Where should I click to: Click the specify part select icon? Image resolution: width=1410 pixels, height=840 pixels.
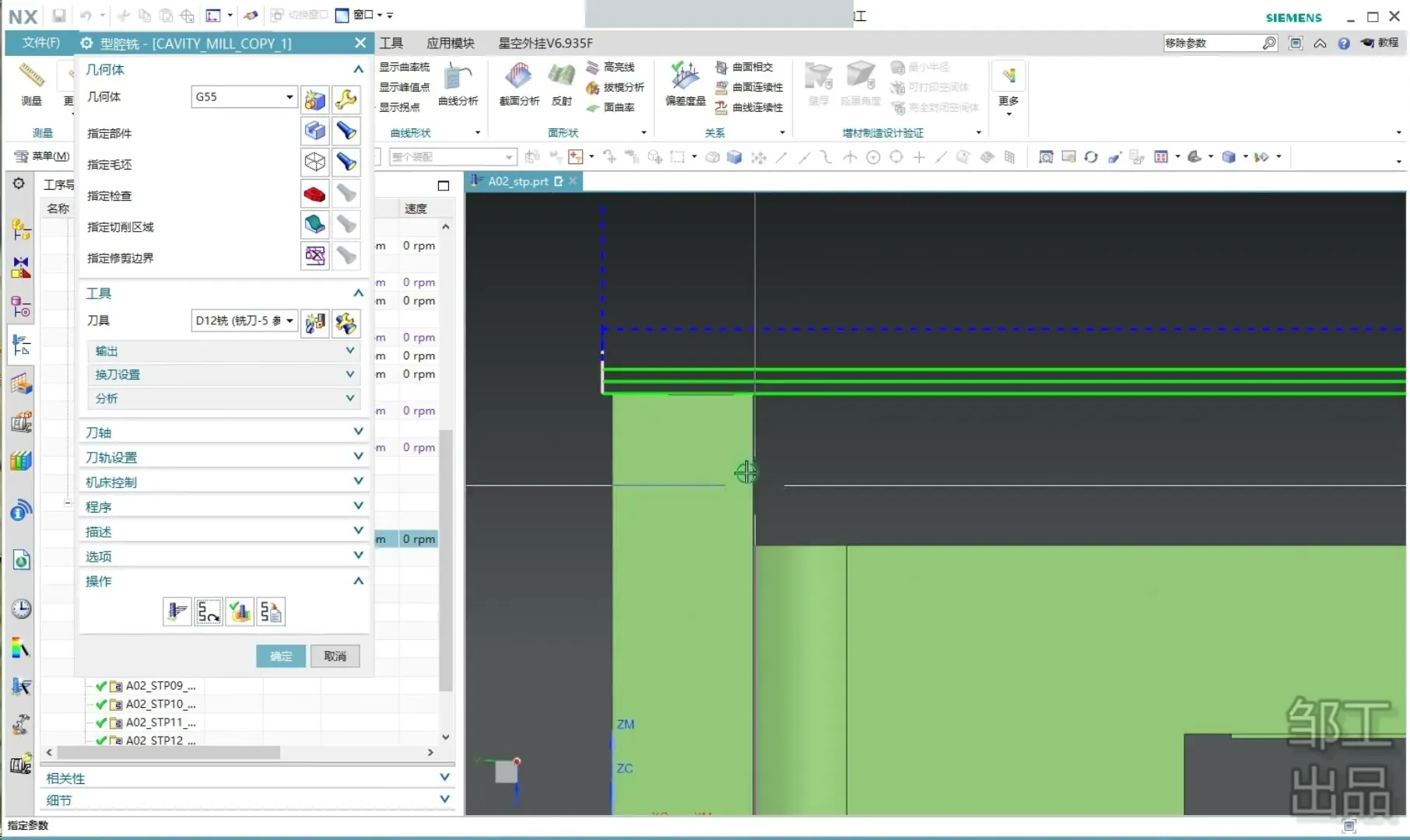(x=315, y=131)
